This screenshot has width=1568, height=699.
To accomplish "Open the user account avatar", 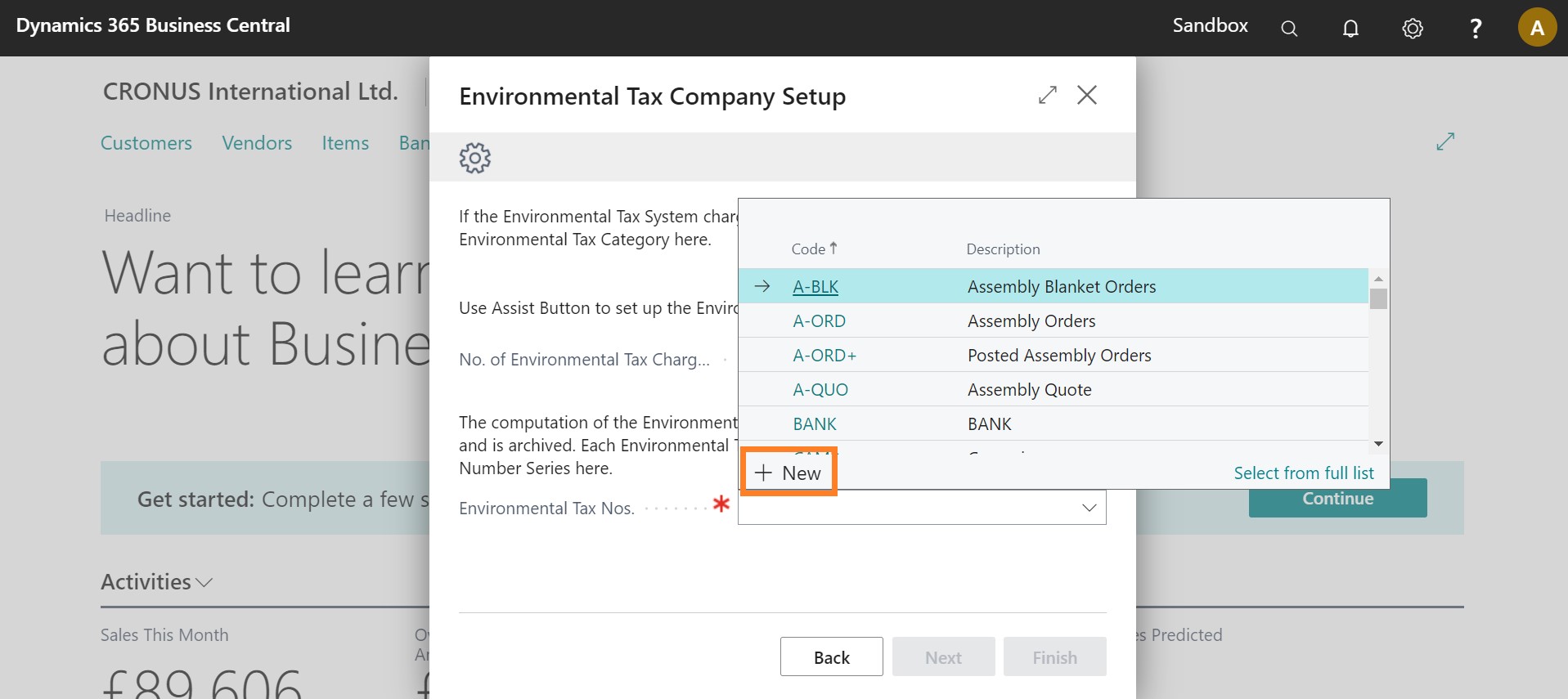I will [x=1537, y=29].
